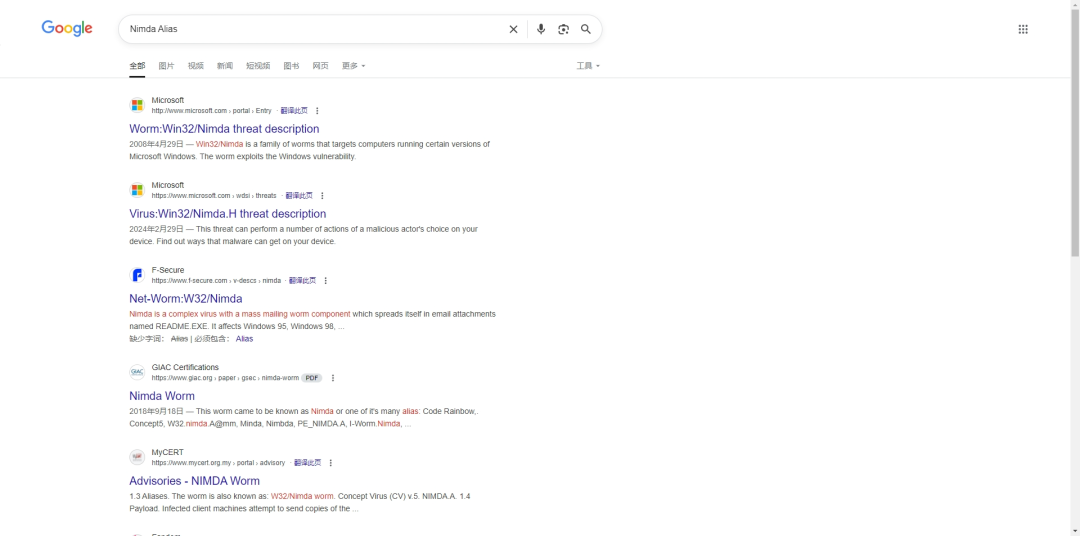Click 必须包含 Alias link
The width and height of the screenshot is (1080, 536).
(x=244, y=339)
